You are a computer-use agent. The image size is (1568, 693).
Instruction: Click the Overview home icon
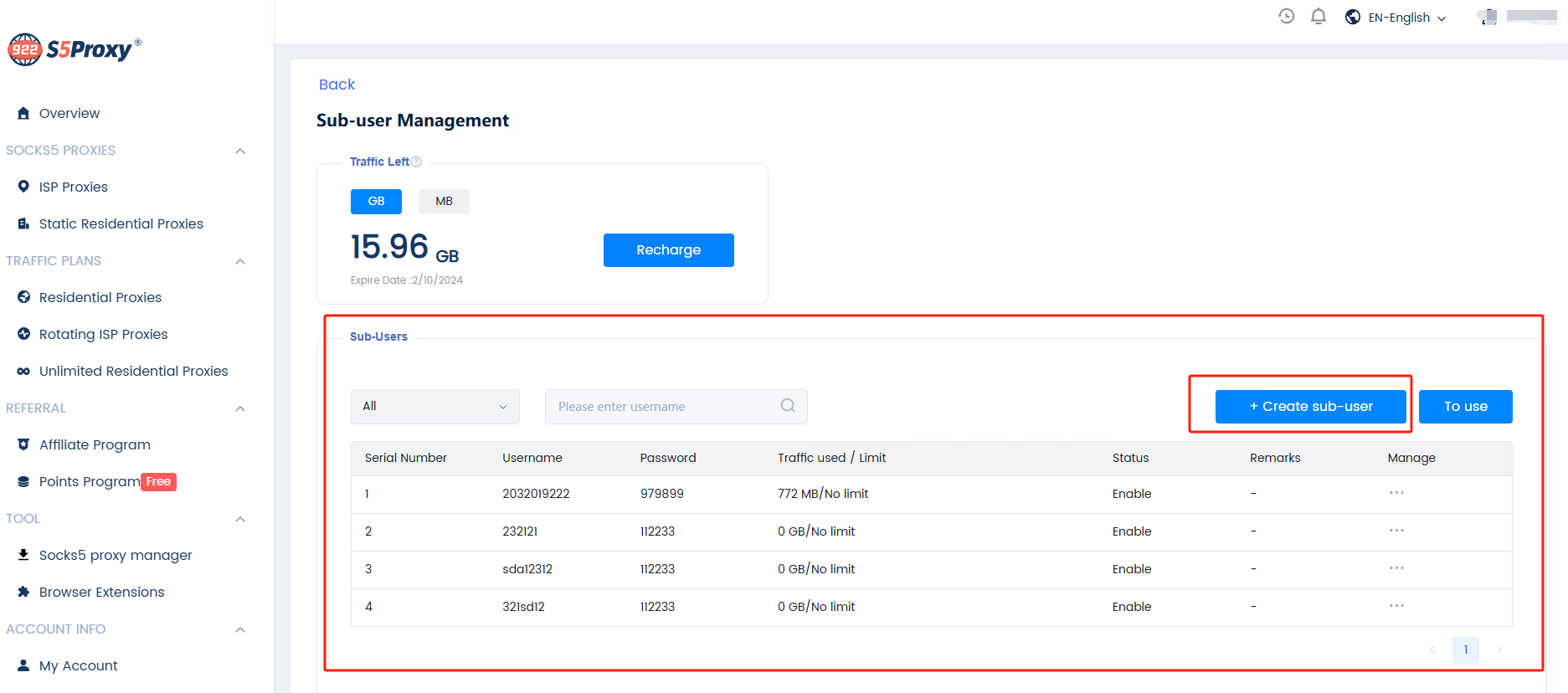(x=23, y=113)
